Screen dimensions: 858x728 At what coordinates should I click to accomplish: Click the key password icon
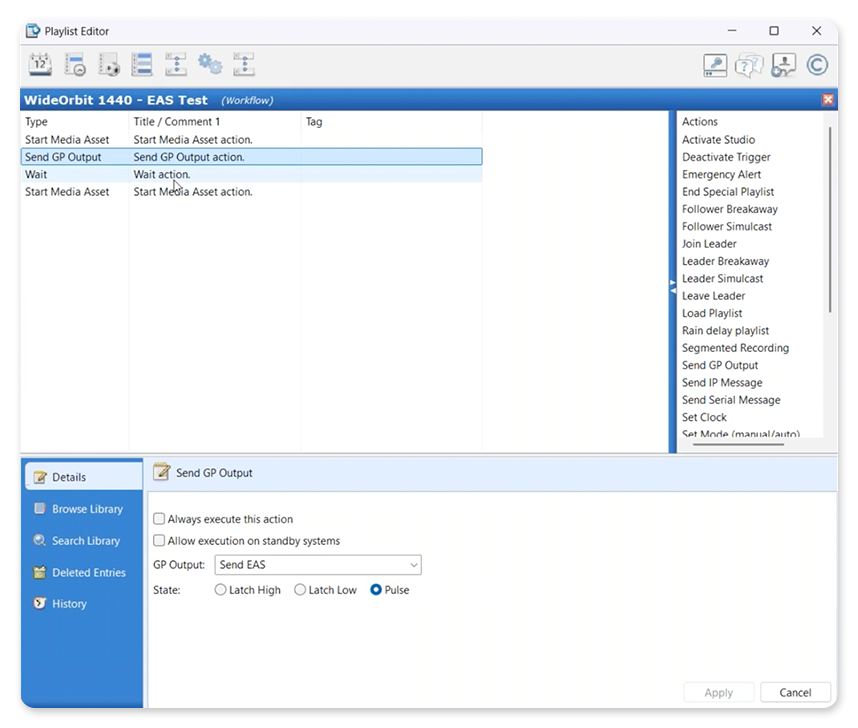(715, 65)
